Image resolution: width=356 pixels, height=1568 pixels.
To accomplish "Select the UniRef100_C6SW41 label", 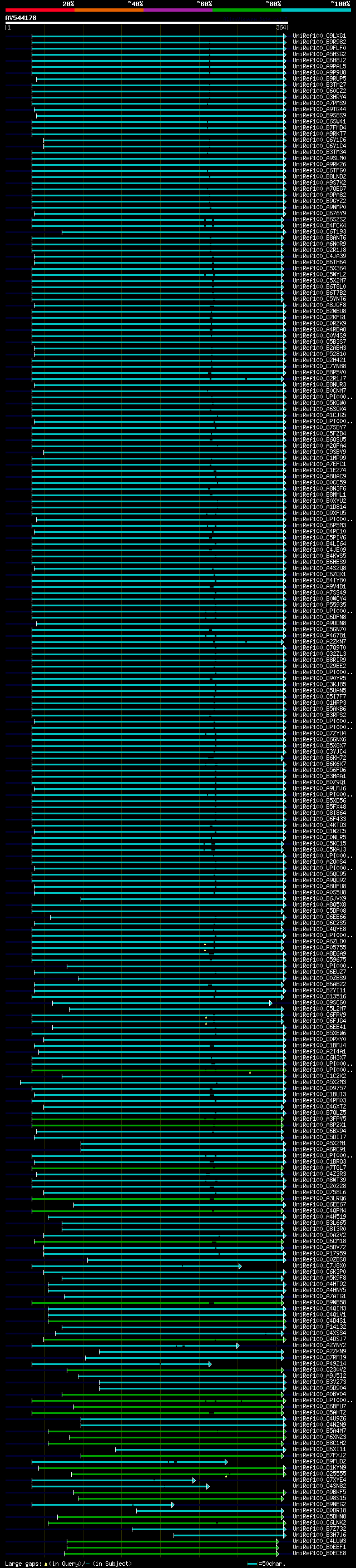I will [x=319, y=122].
